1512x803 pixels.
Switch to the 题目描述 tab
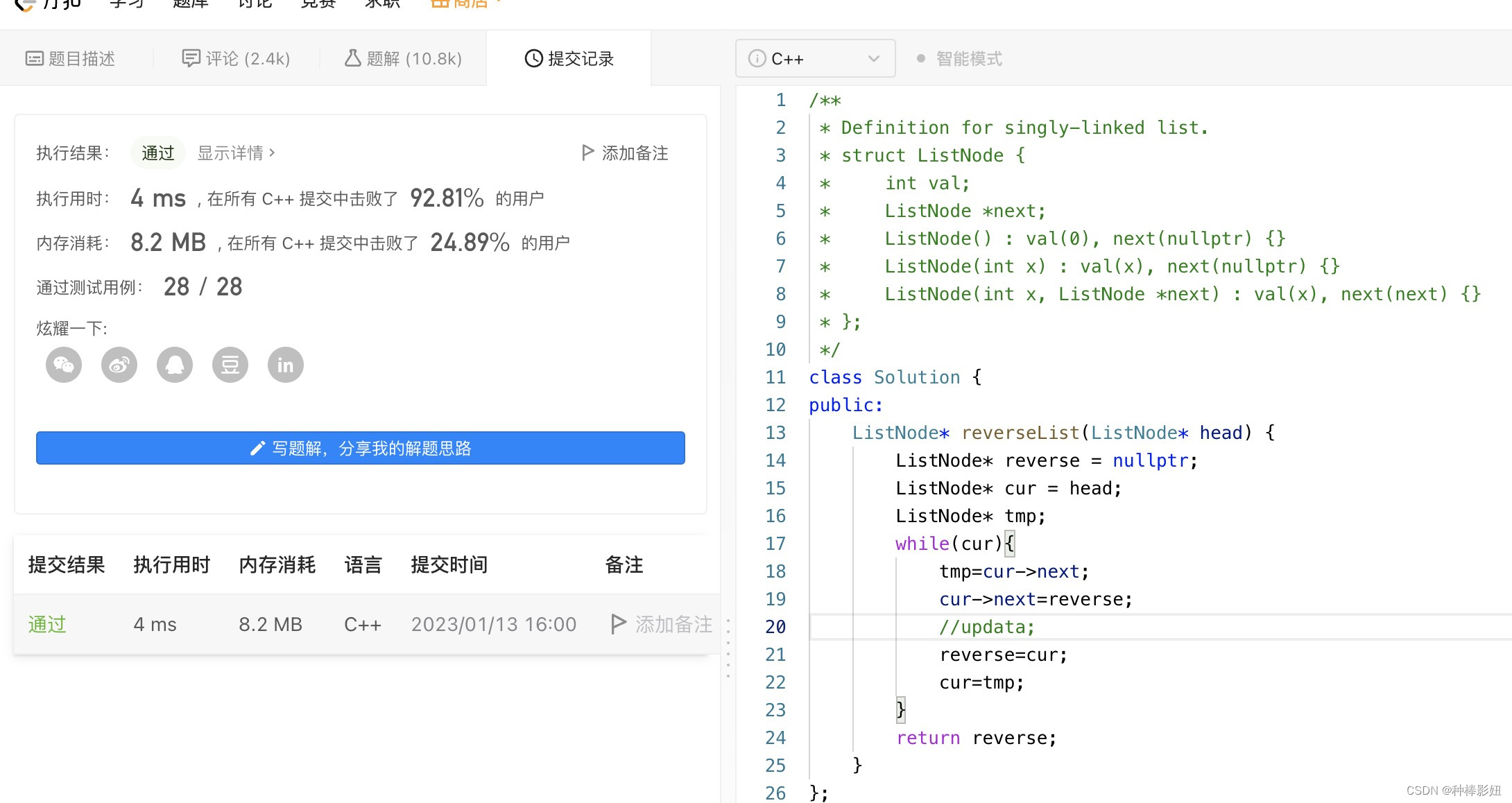tap(71, 58)
